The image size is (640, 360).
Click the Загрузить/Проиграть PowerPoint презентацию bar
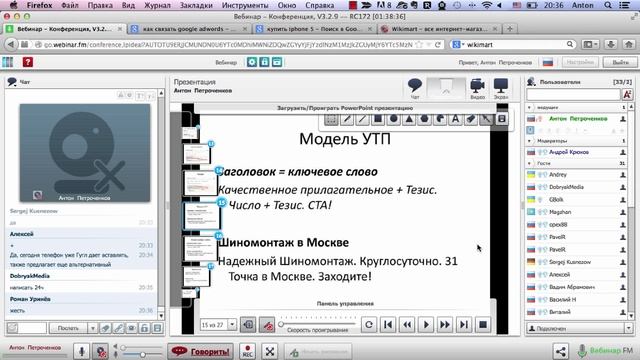point(345,108)
